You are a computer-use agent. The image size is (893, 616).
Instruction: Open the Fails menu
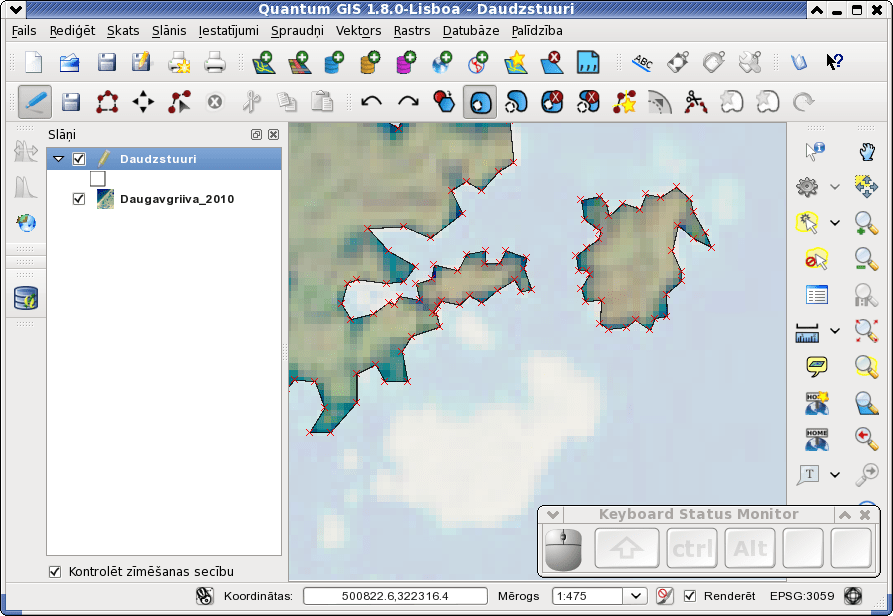(24, 31)
